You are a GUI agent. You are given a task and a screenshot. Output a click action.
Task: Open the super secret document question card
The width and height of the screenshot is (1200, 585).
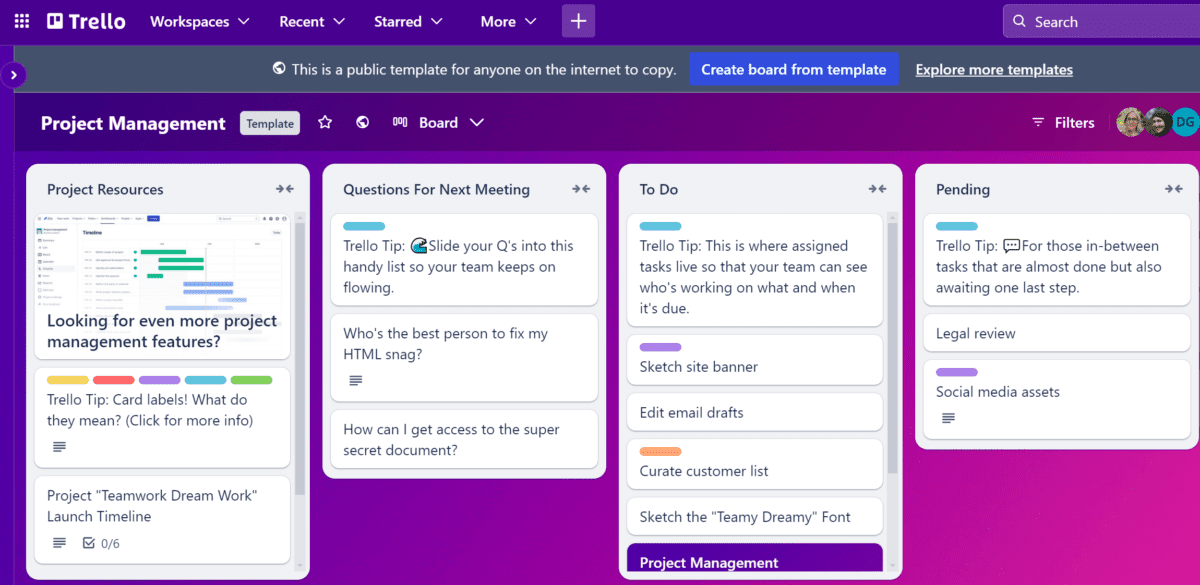point(464,439)
